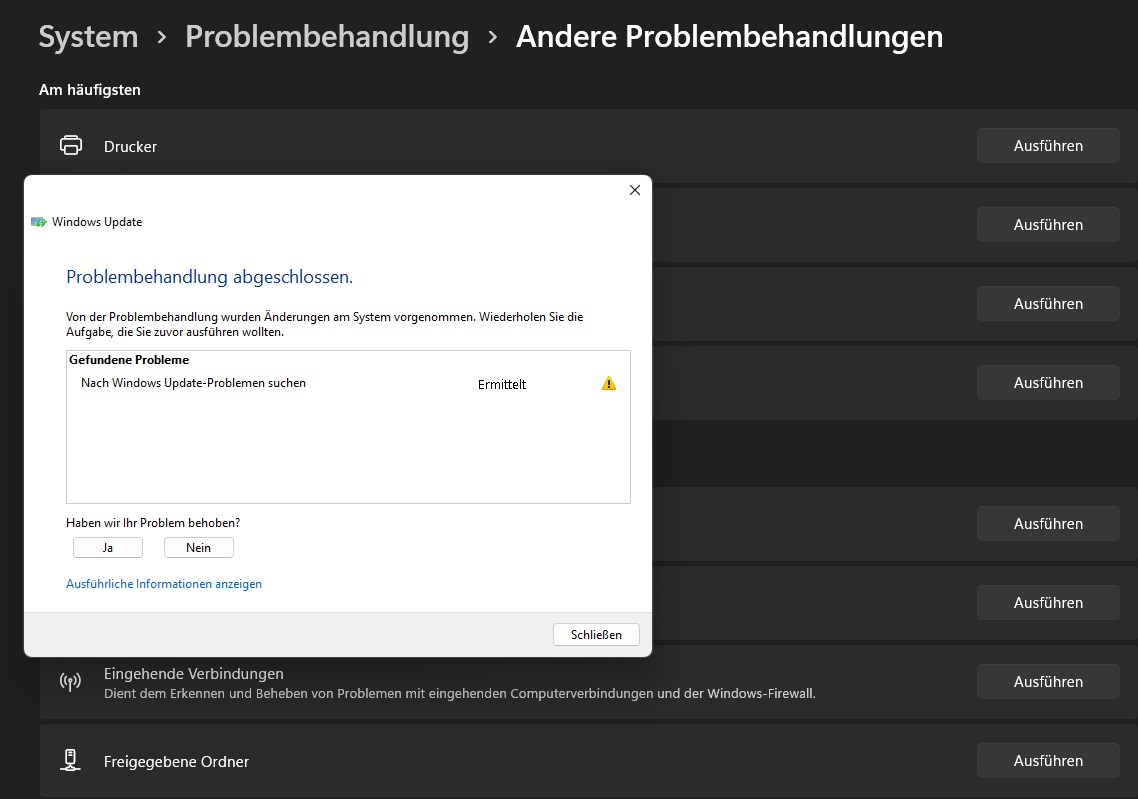Click the antenna icon beside Eingehende Verbindungen

[x=70, y=681]
